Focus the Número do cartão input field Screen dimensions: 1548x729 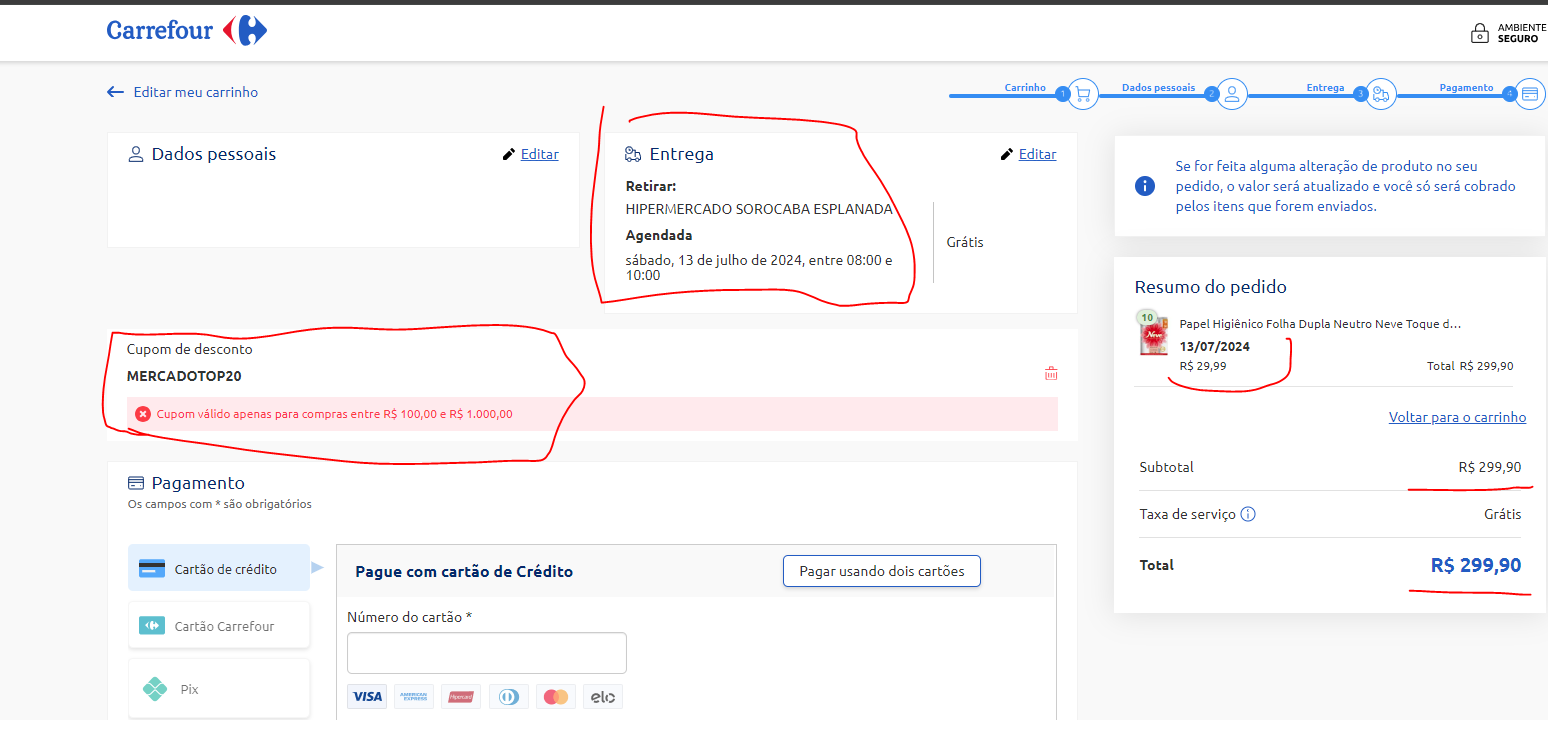[x=487, y=653]
